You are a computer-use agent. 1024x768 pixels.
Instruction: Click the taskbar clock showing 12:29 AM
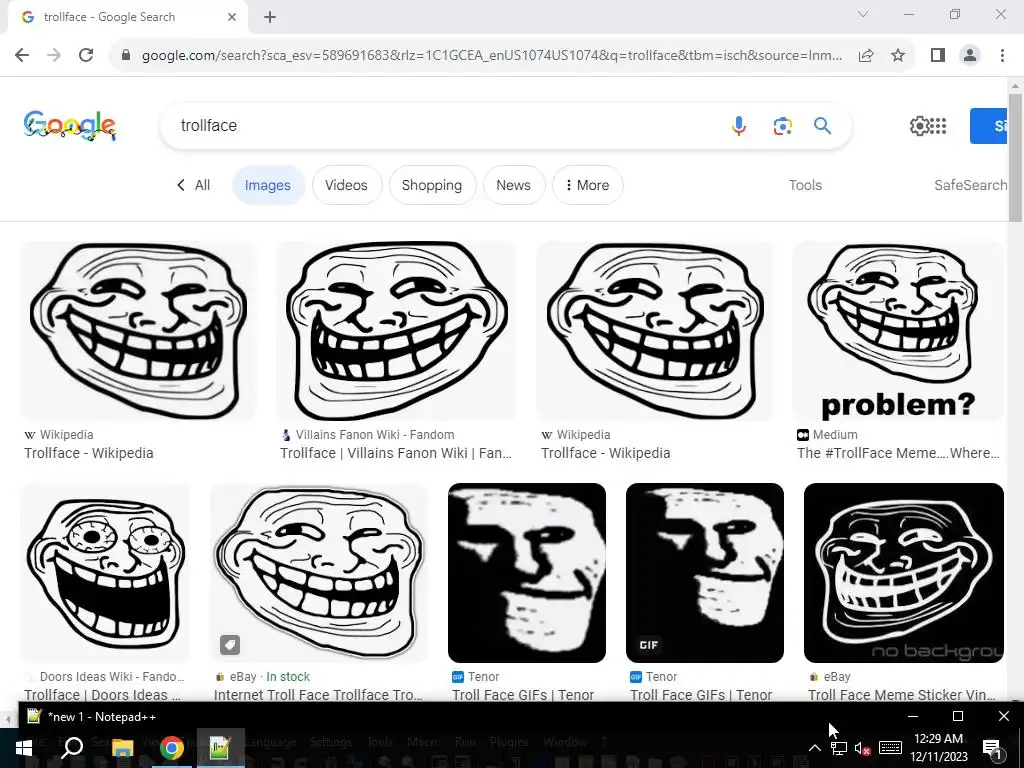click(x=938, y=748)
